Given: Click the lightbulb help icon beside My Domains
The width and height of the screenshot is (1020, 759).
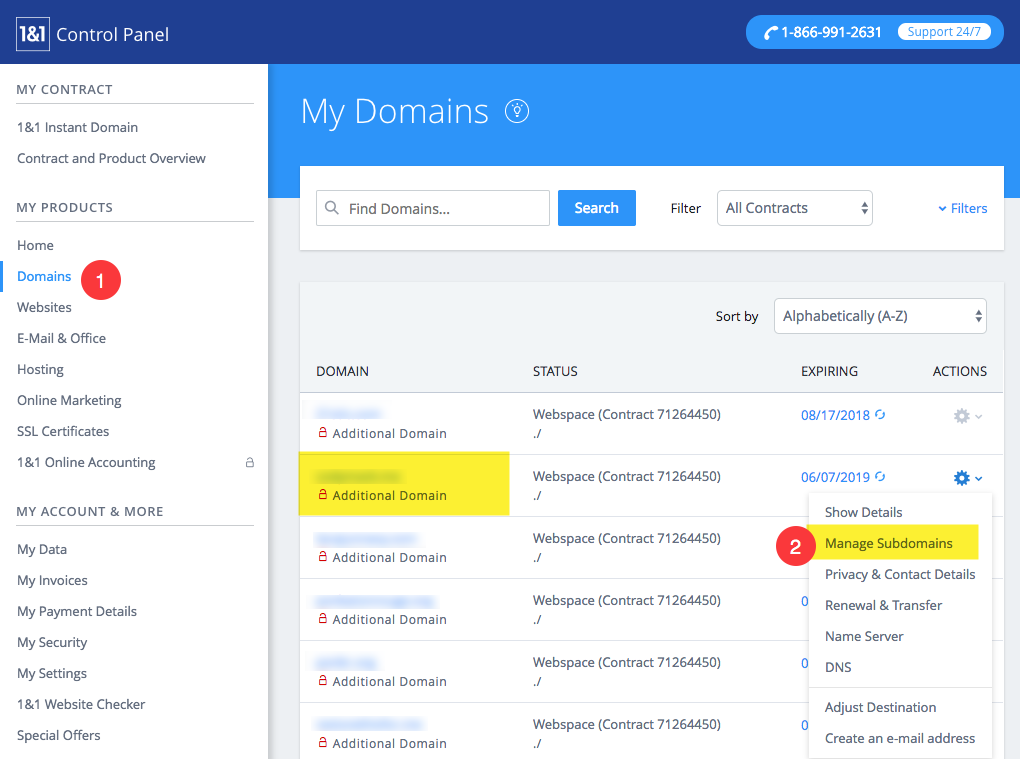Looking at the screenshot, I should pos(517,111).
